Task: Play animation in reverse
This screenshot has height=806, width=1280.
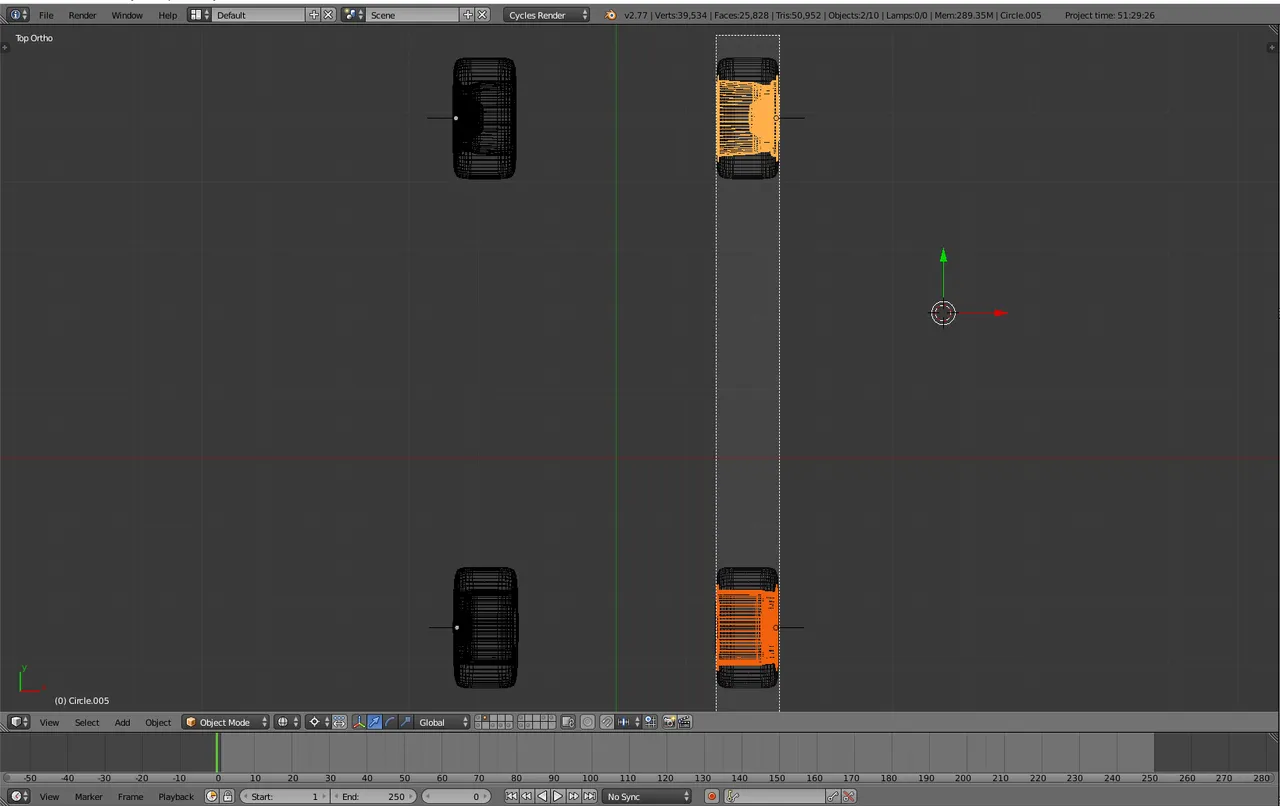Action: click(x=542, y=796)
